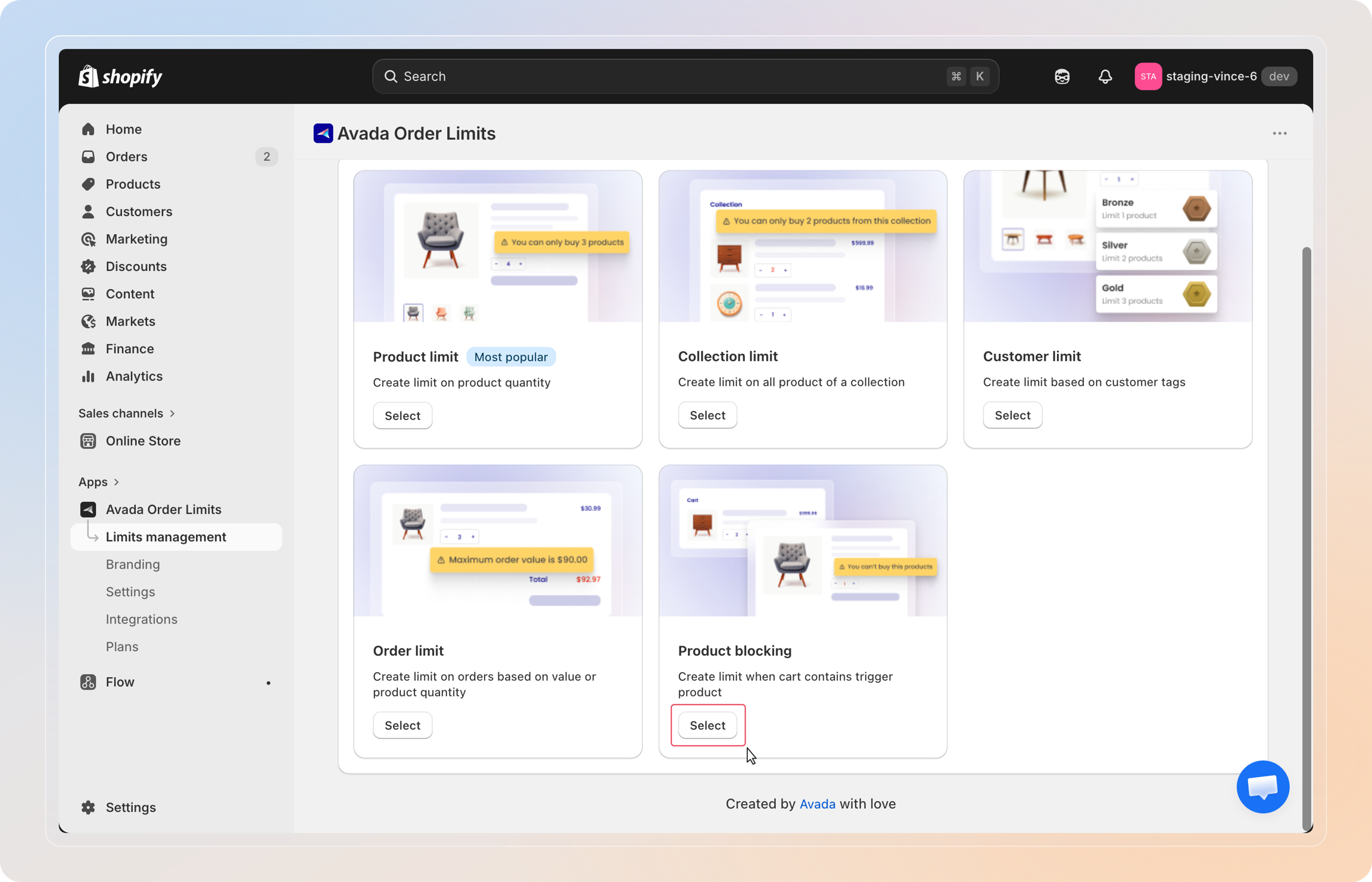1372x882 pixels.
Task: Click the Customers person icon
Action: 88,211
